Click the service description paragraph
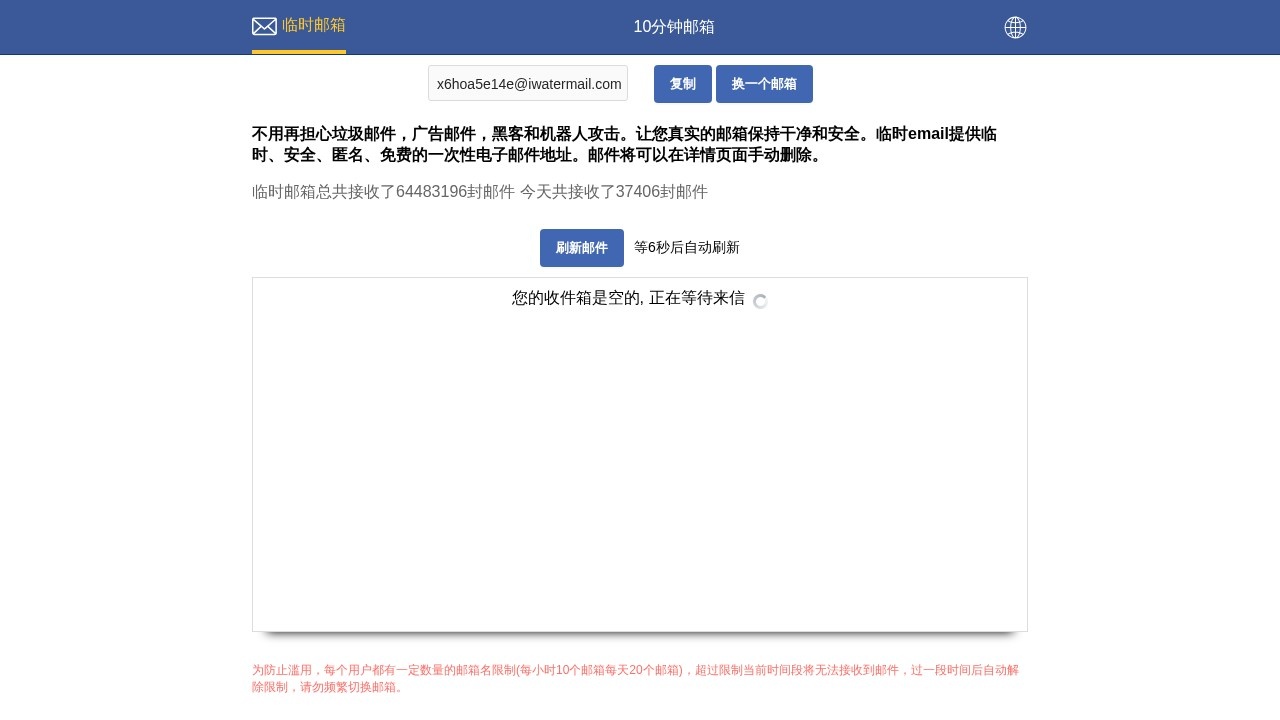Screen dimensions: 1280x720 623,144
